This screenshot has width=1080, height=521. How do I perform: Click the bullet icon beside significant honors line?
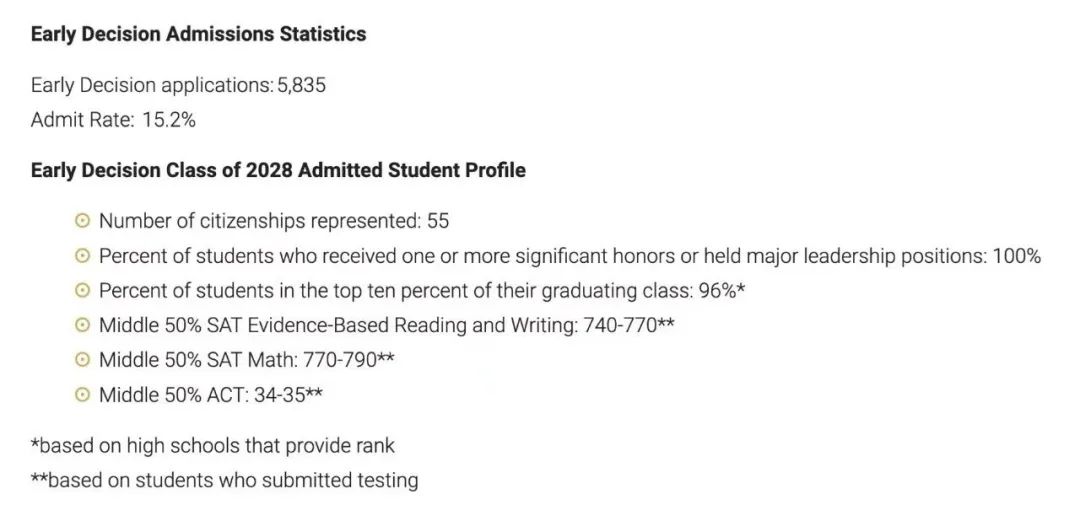click(x=82, y=256)
